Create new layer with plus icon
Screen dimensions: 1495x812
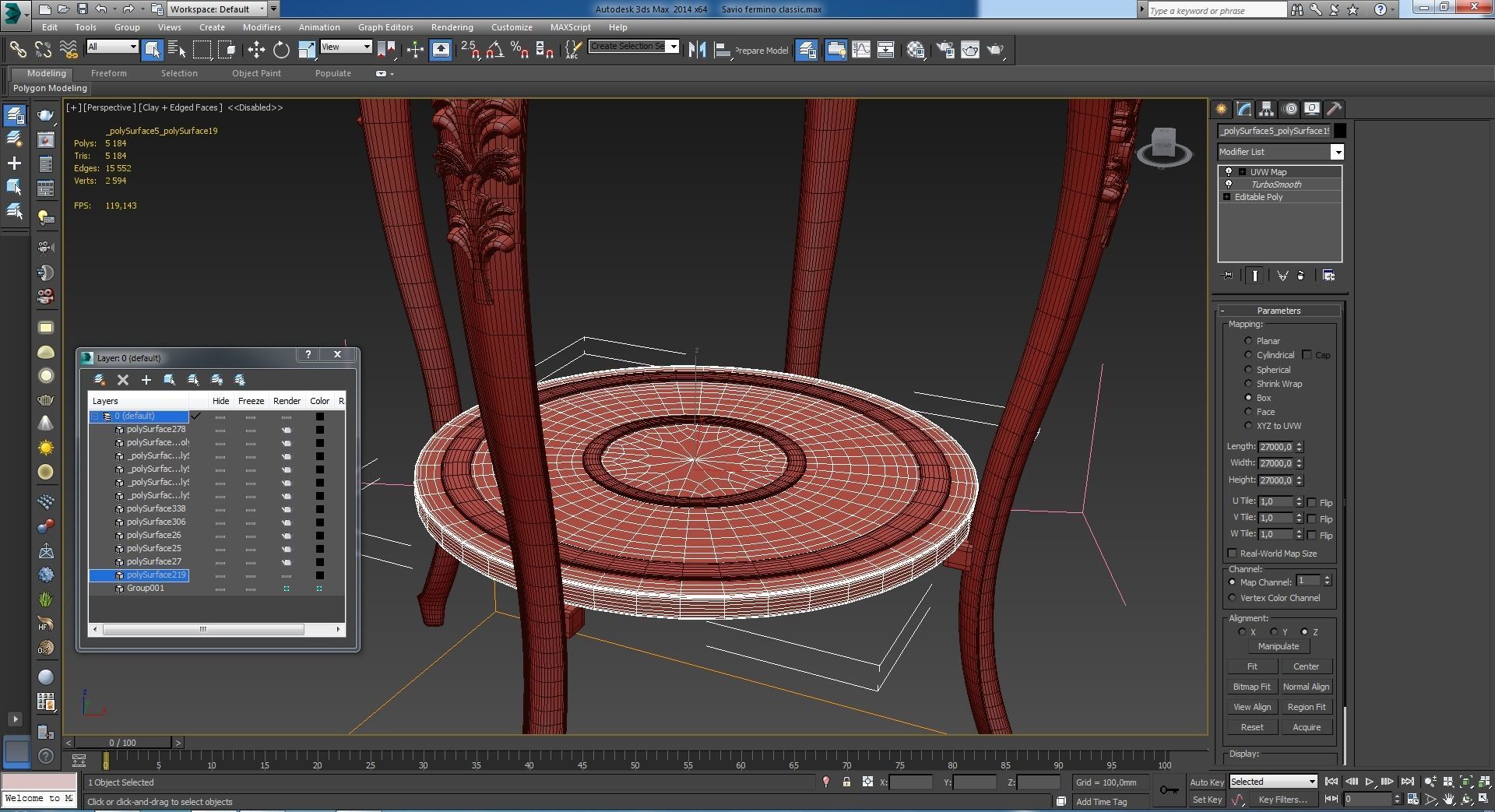coord(146,380)
